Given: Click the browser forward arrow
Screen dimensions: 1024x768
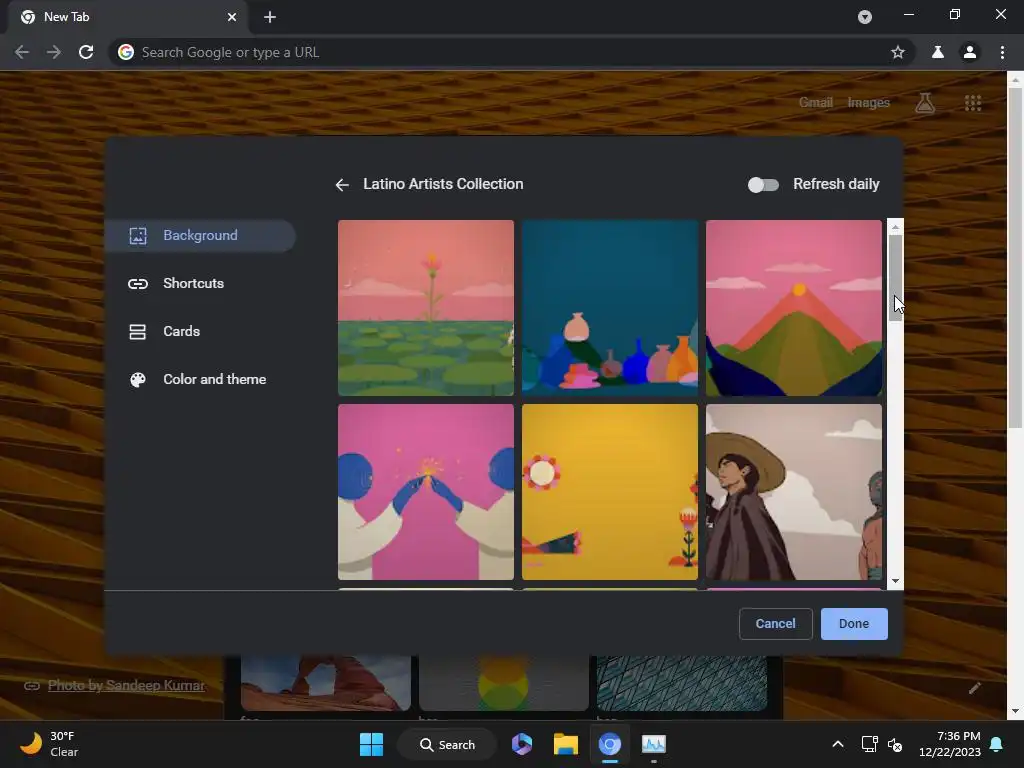Looking at the screenshot, I should tap(54, 52).
